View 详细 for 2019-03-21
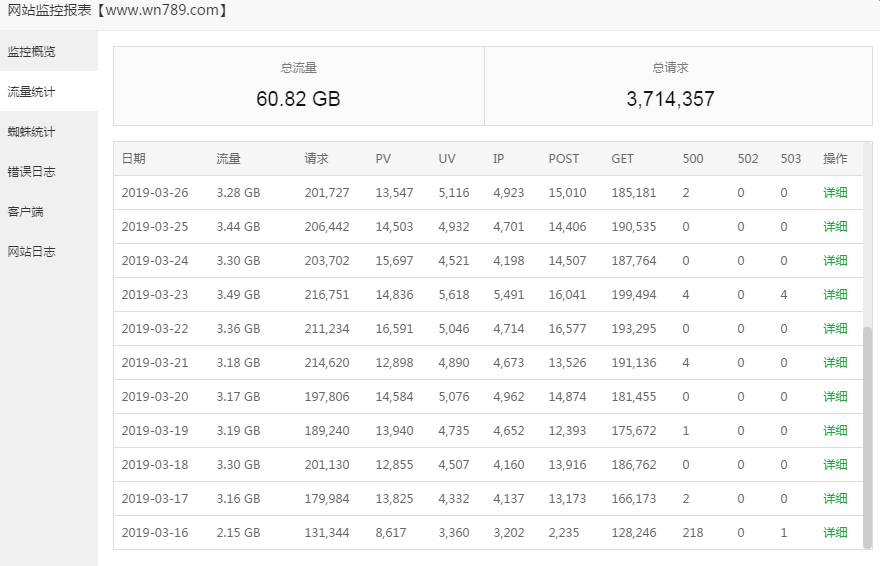 (x=835, y=363)
